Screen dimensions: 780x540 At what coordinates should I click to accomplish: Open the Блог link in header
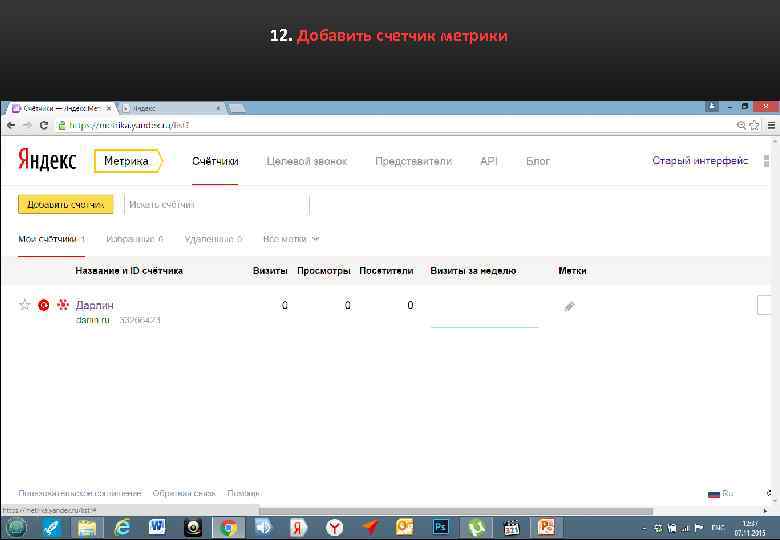[x=538, y=161]
